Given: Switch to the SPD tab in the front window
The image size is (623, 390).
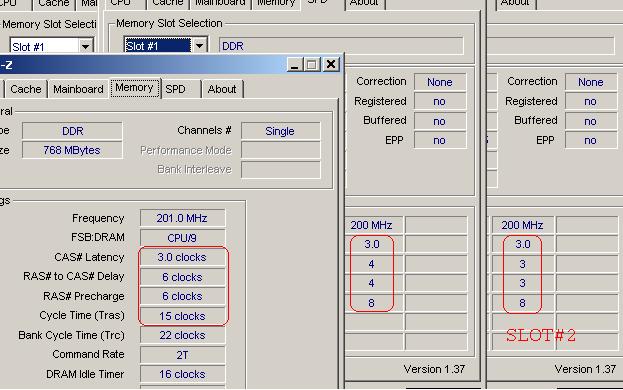Looking at the screenshot, I should tap(176, 89).
